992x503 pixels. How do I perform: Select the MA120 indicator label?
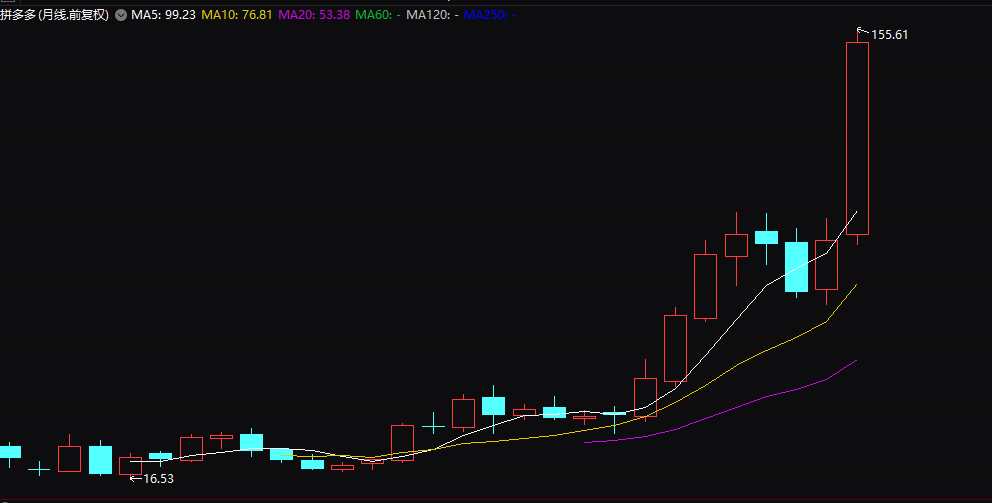click(x=432, y=15)
